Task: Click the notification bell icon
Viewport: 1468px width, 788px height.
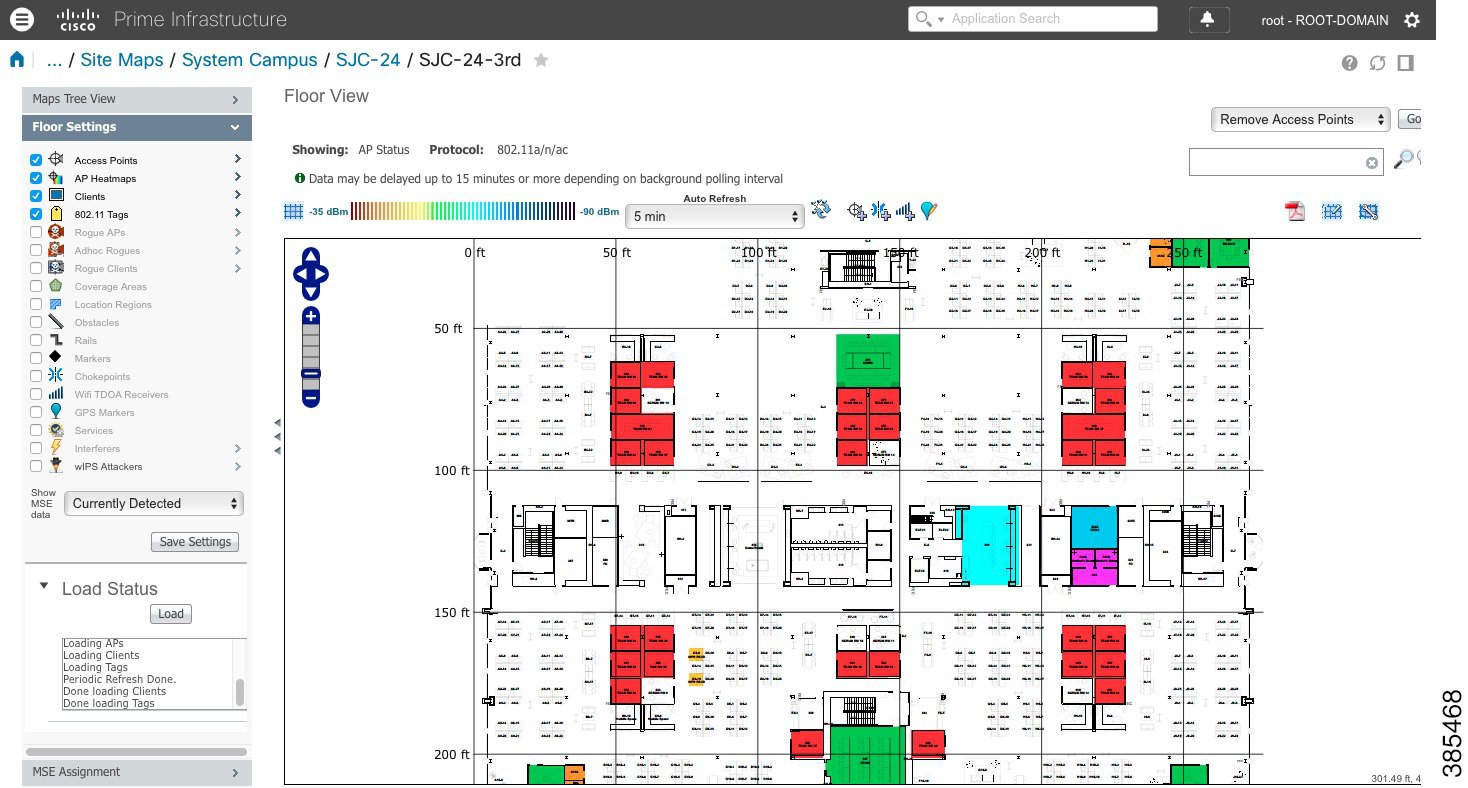Action: [x=1209, y=19]
